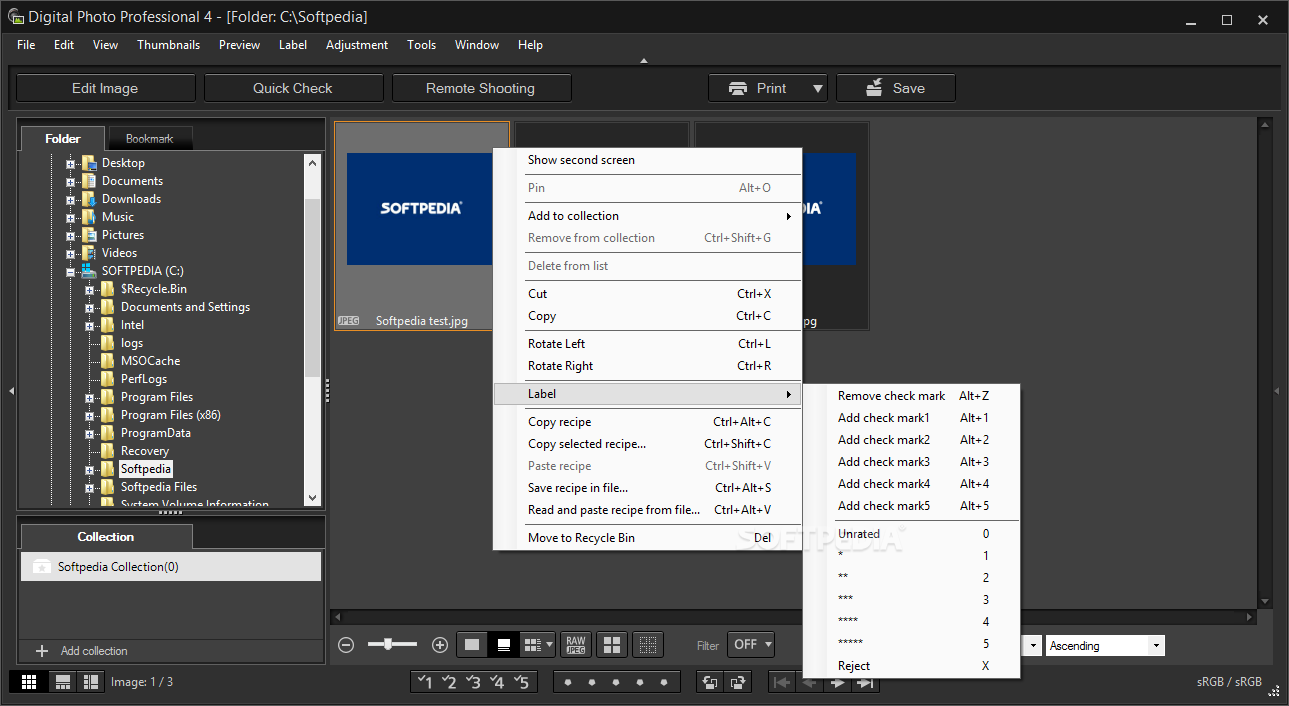The height and width of the screenshot is (706, 1289).
Task: Click the zoom-out minus icon for thumbnails
Action: 346,645
